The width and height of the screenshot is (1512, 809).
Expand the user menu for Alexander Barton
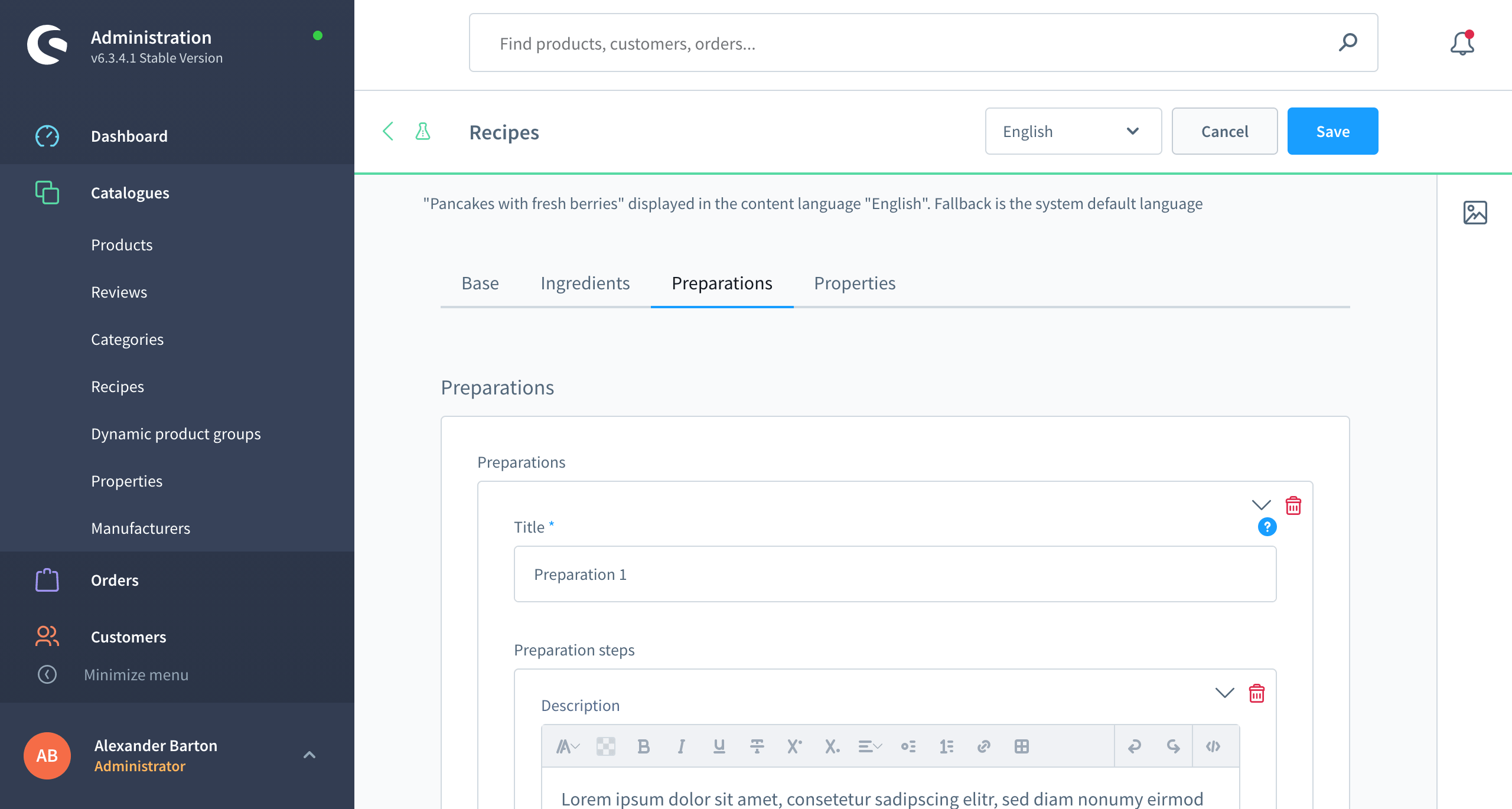pos(309,755)
